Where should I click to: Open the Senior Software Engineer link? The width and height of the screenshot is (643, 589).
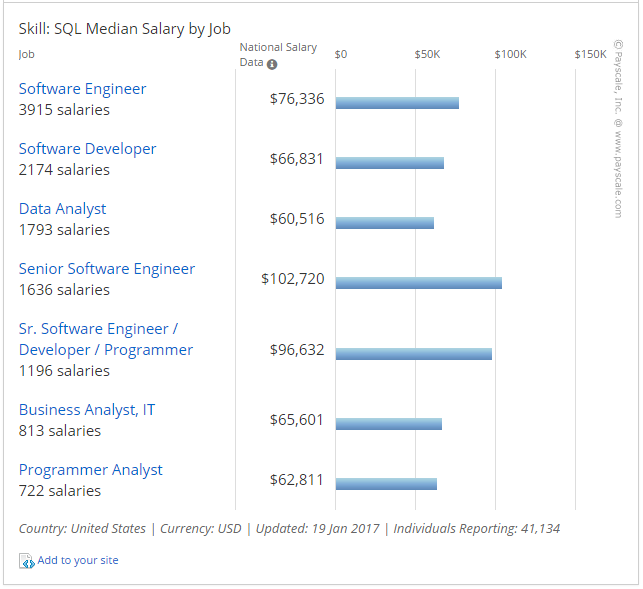107,269
